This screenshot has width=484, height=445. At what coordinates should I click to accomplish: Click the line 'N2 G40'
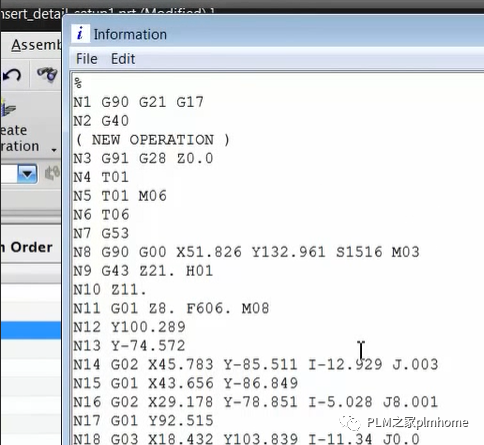pos(101,121)
